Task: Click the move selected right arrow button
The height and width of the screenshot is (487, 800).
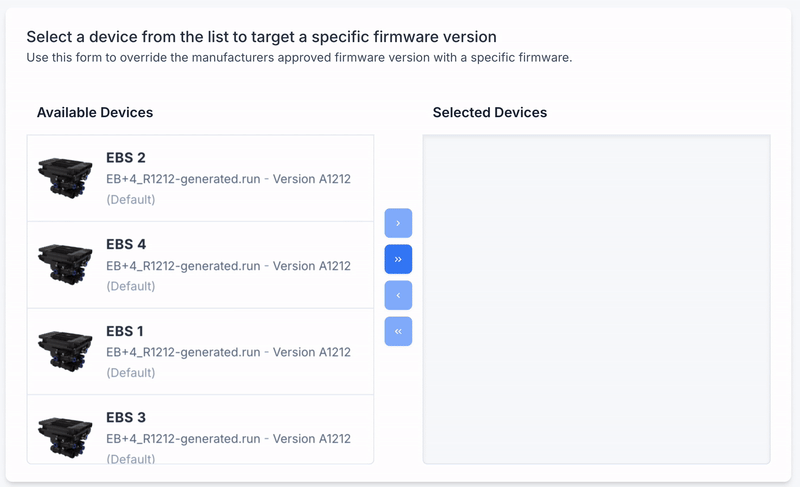Action: point(398,223)
